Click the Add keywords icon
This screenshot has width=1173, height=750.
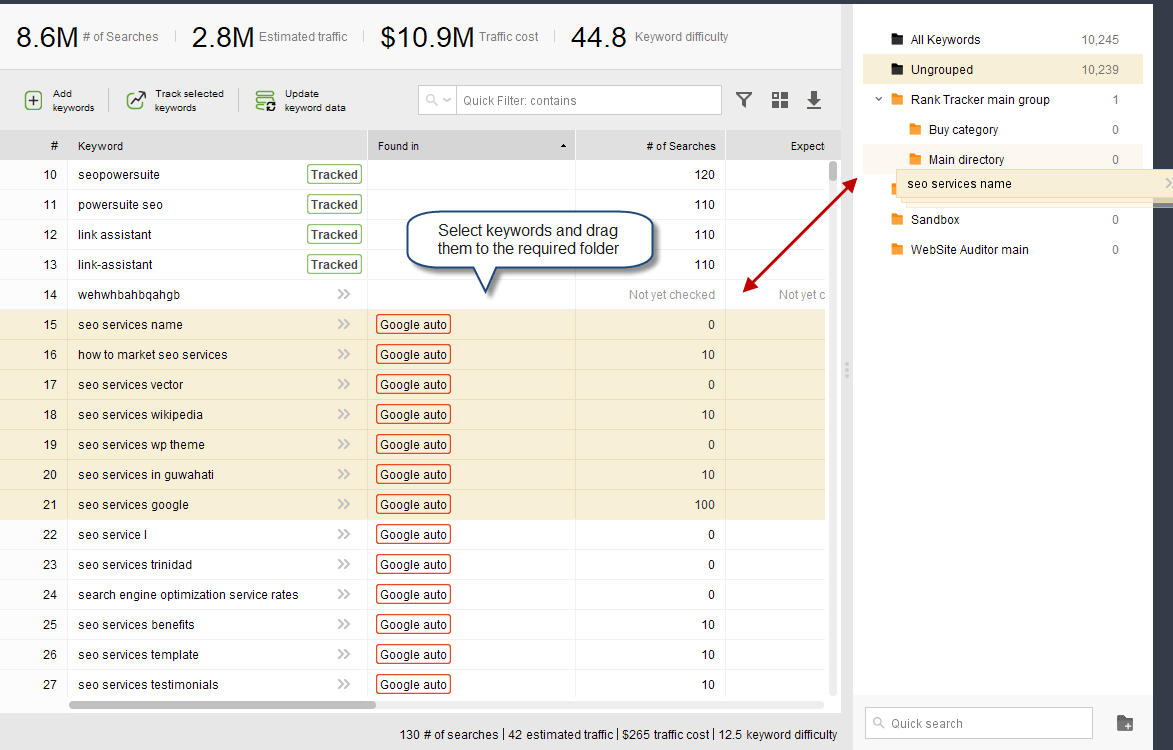click(x=34, y=101)
